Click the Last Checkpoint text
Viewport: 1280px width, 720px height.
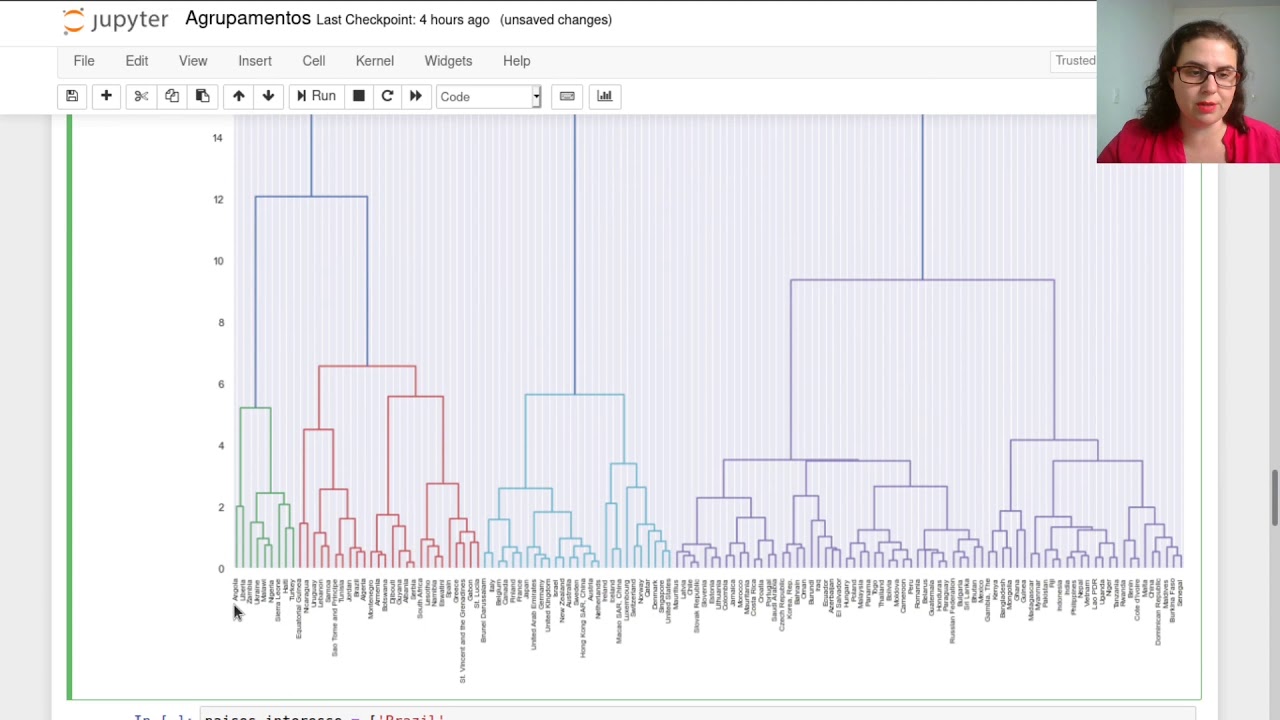coord(403,20)
